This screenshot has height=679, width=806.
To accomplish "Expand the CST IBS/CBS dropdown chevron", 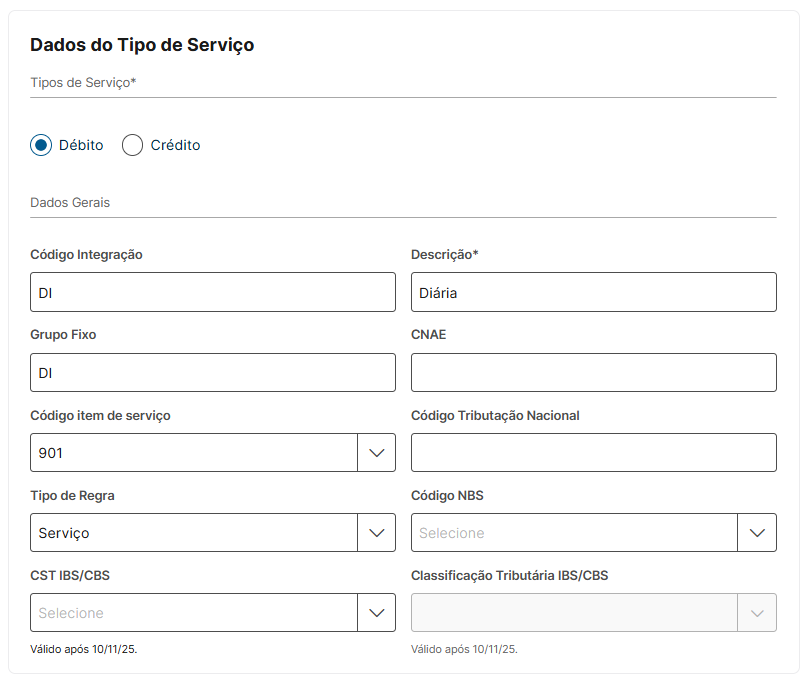I will (376, 613).
